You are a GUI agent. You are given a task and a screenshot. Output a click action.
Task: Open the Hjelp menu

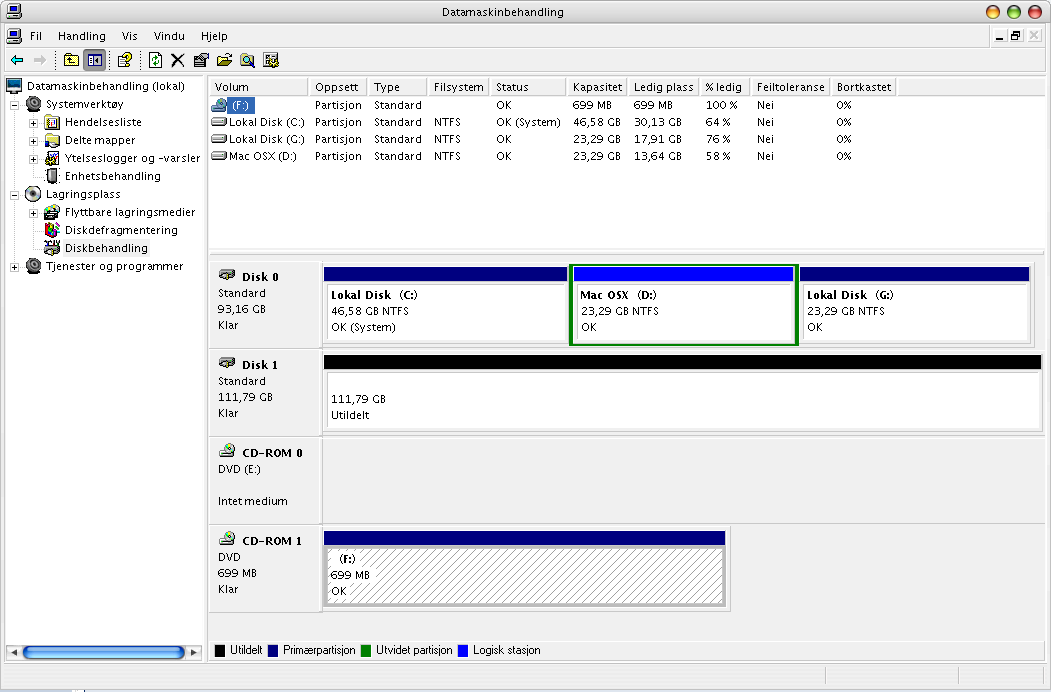pyautogui.click(x=214, y=36)
